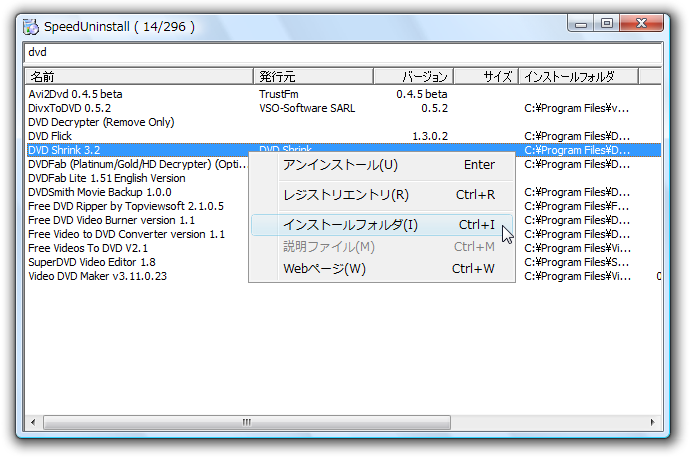The width and height of the screenshot is (690, 458).
Task: Sort by サイズ column header
Action: 486,77
